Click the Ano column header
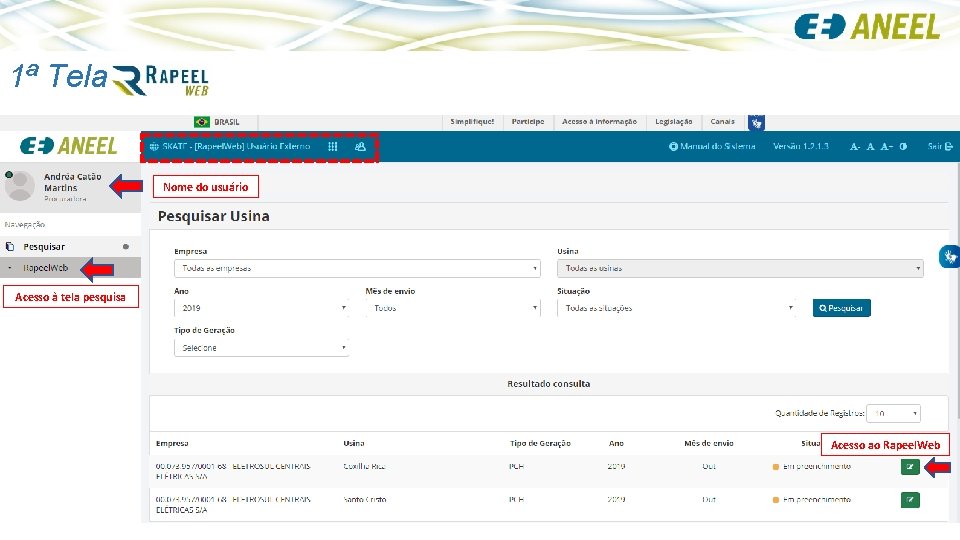 617,443
